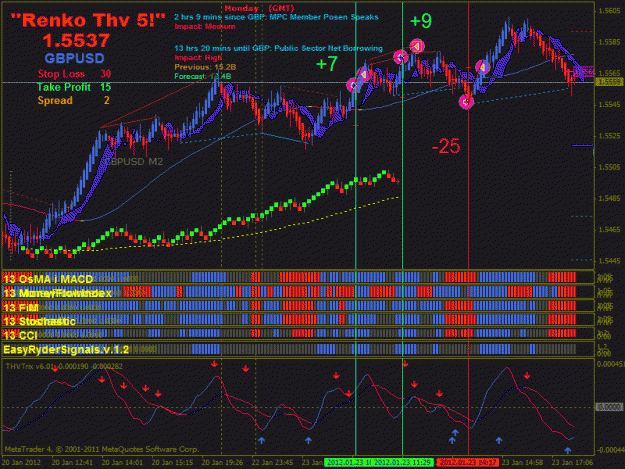Open the Public Sector Net Borrowing news line
Screen dimensions: 625x469
coord(278,48)
